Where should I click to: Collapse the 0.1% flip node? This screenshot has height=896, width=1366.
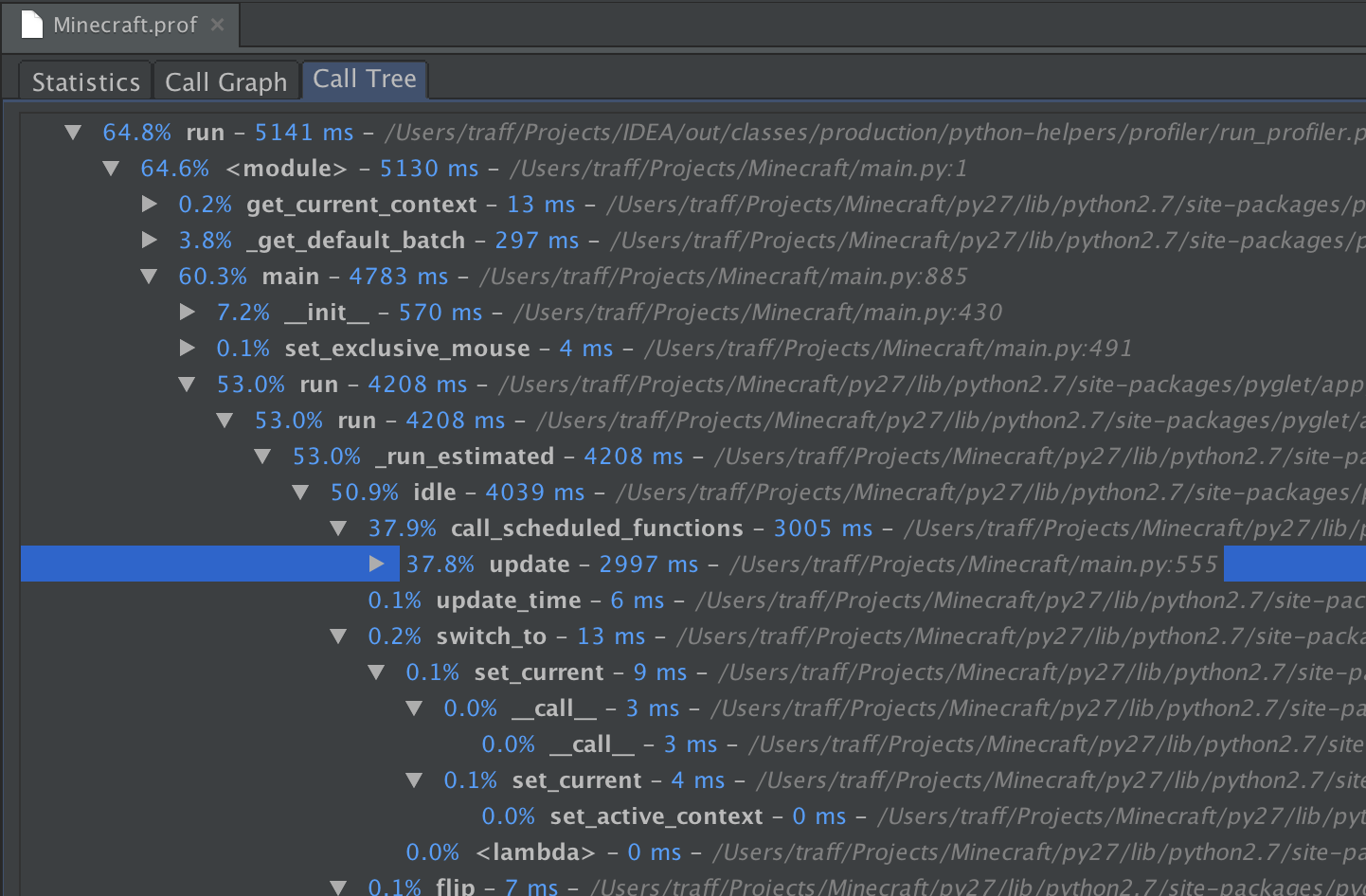click(338, 887)
